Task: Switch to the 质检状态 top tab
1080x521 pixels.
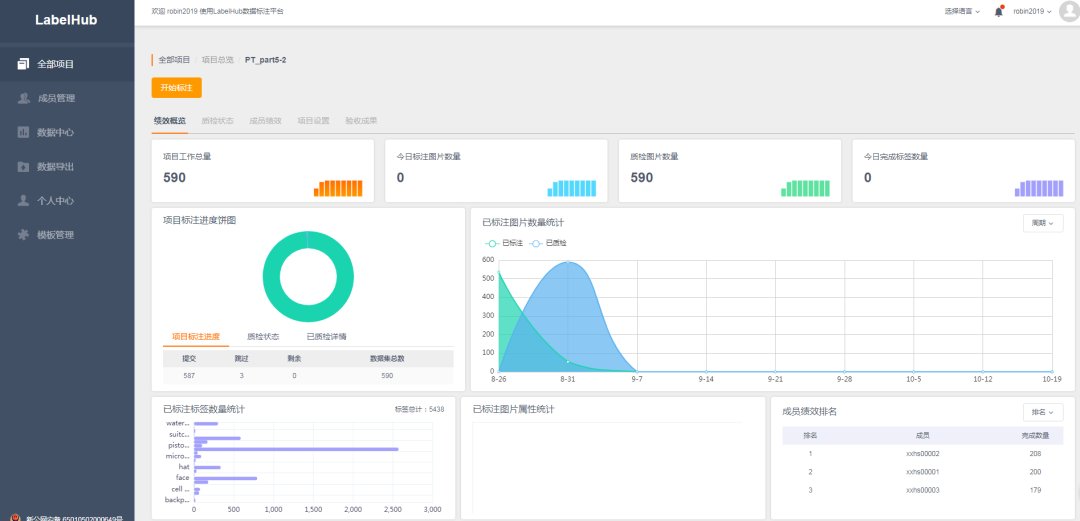Action: coord(218,121)
